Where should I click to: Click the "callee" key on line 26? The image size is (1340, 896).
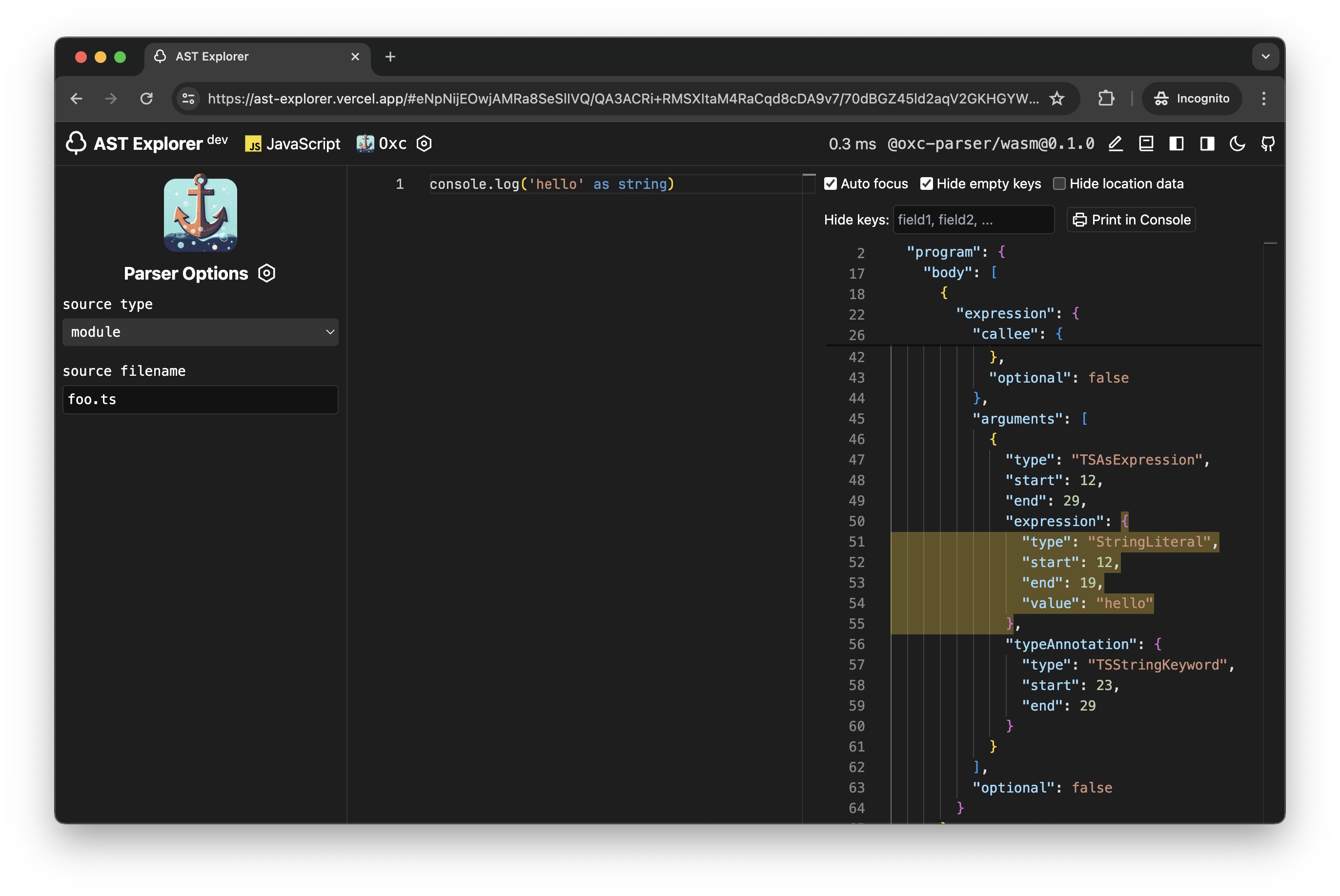click(1005, 334)
